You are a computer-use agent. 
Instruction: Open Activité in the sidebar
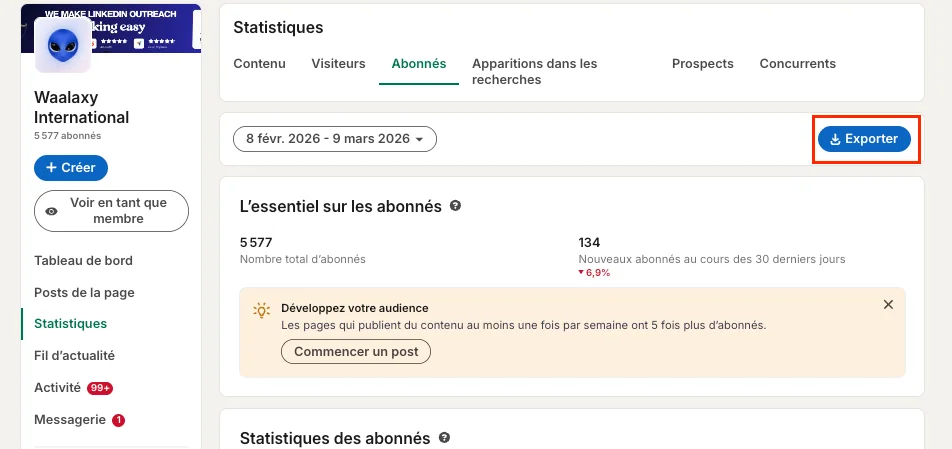(57, 388)
